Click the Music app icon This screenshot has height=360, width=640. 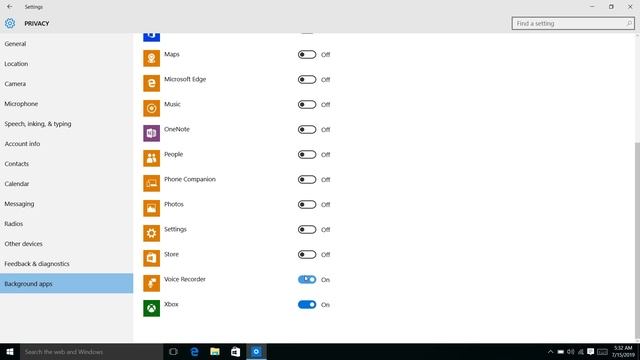click(x=151, y=108)
